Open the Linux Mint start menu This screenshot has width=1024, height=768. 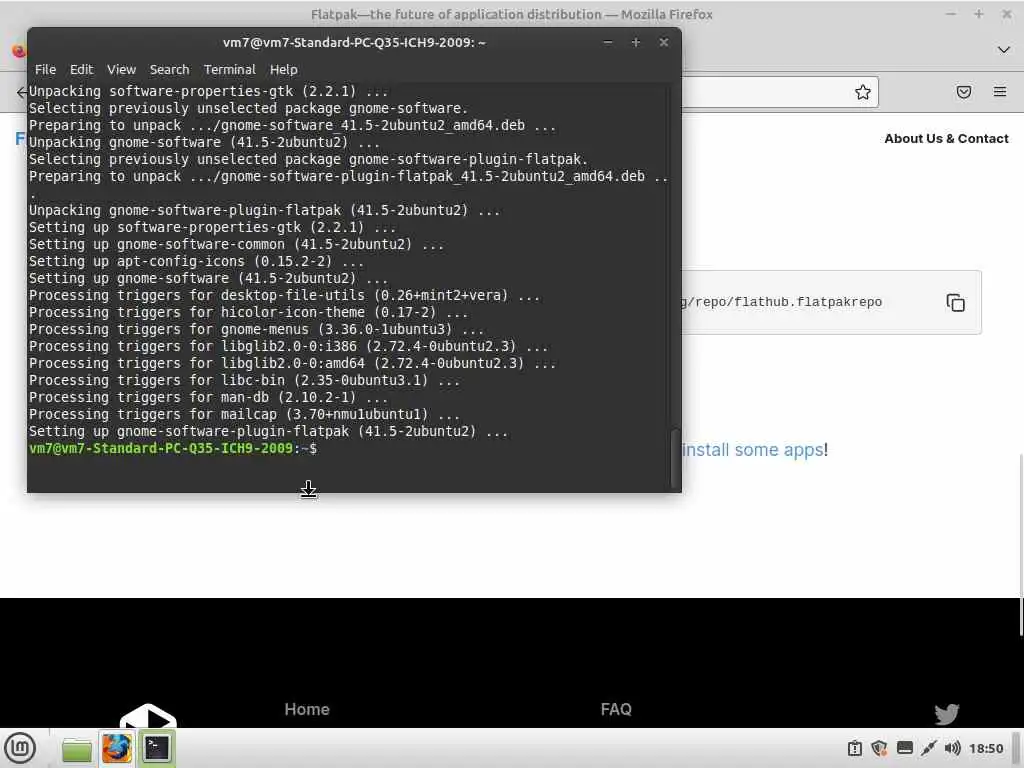point(20,748)
